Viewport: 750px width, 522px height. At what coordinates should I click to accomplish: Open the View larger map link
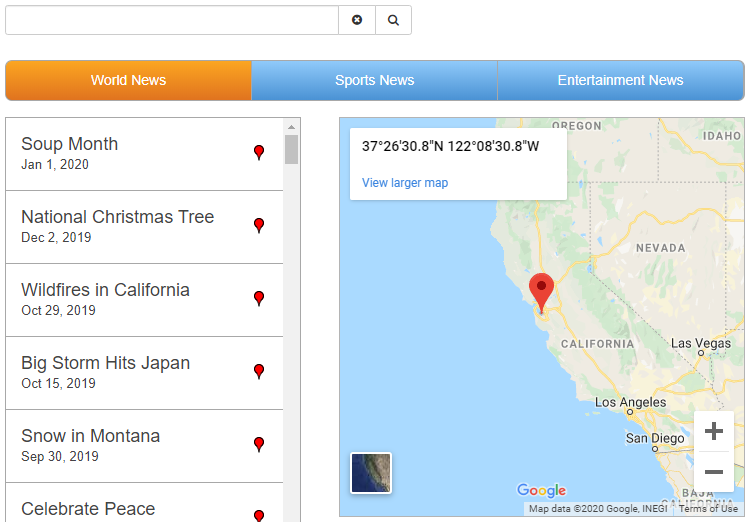click(x=405, y=183)
